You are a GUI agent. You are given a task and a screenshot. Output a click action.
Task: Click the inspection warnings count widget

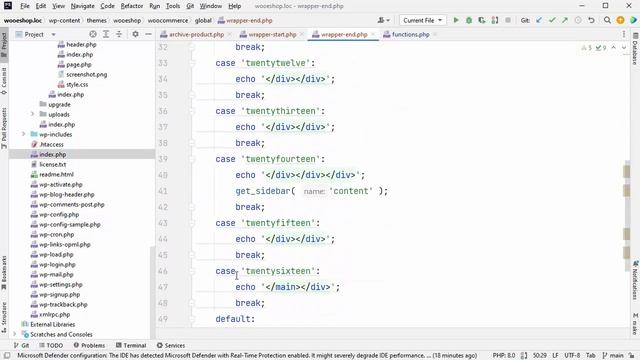coord(594,48)
